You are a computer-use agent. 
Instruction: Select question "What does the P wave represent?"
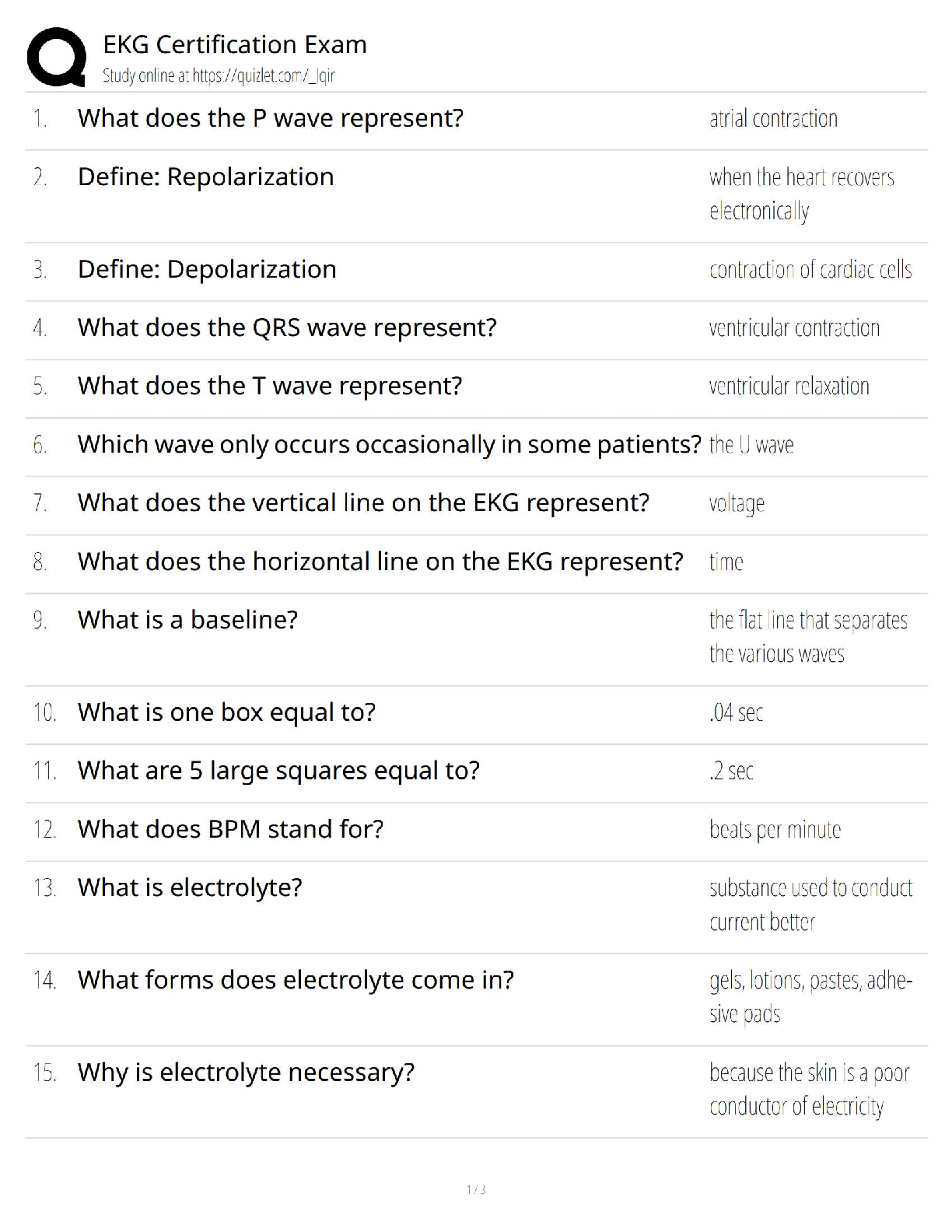coord(270,118)
